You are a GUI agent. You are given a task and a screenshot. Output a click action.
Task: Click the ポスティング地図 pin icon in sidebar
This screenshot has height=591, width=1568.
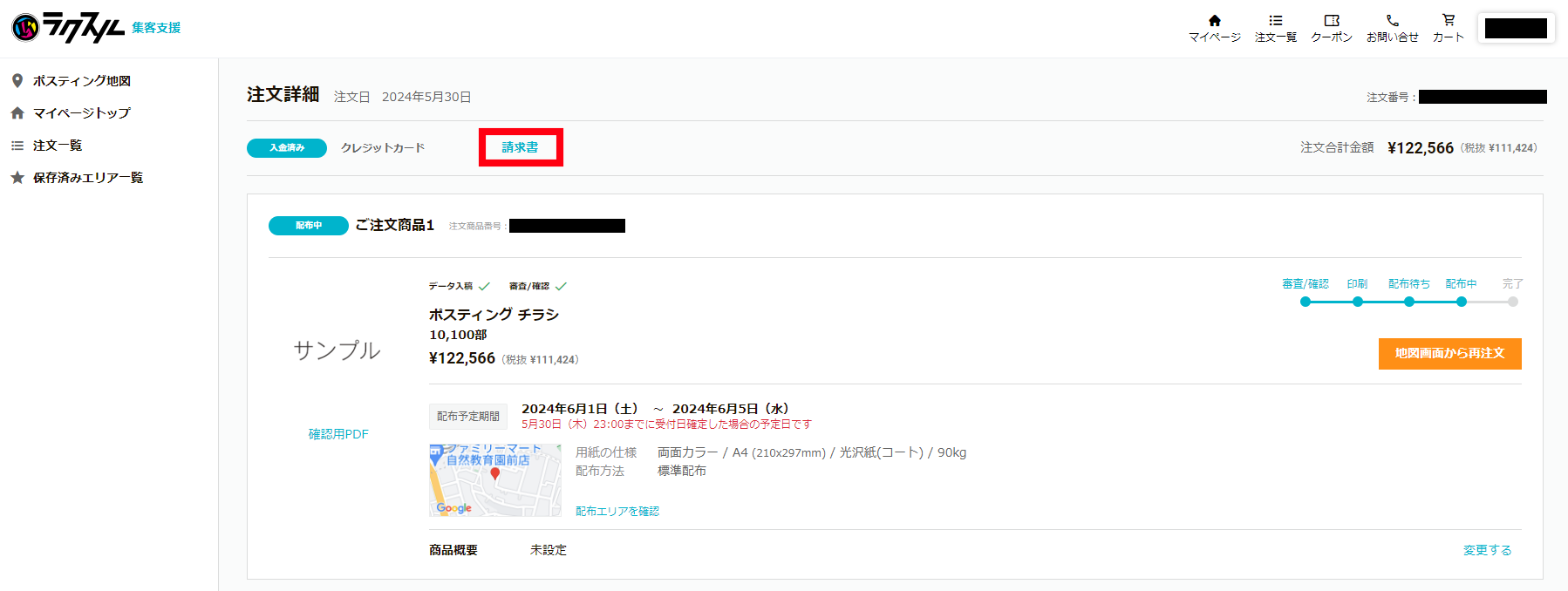coord(17,81)
